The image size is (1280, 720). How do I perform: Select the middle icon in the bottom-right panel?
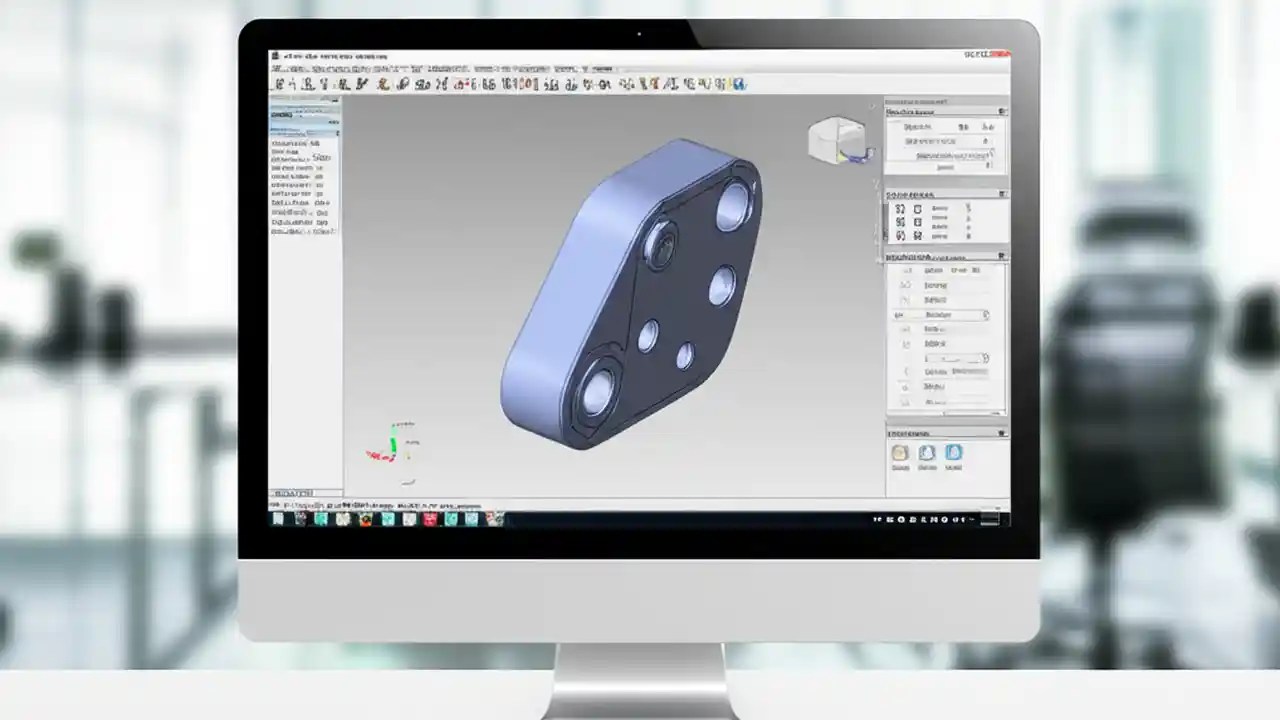point(925,453)
